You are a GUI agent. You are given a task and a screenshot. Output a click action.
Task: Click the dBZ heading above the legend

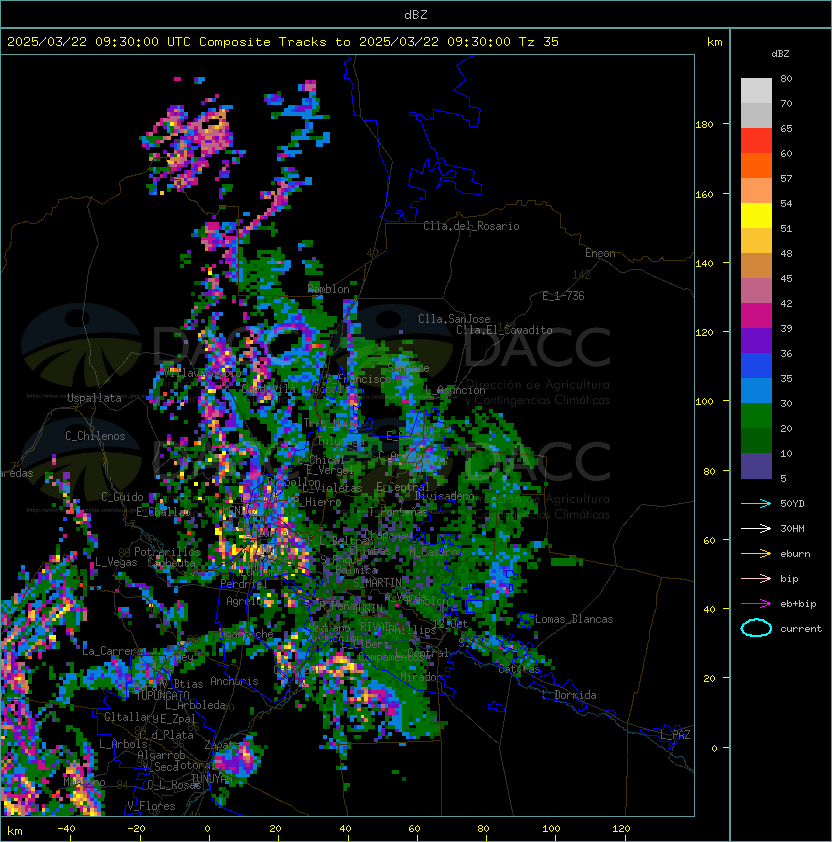click(780, 53)
